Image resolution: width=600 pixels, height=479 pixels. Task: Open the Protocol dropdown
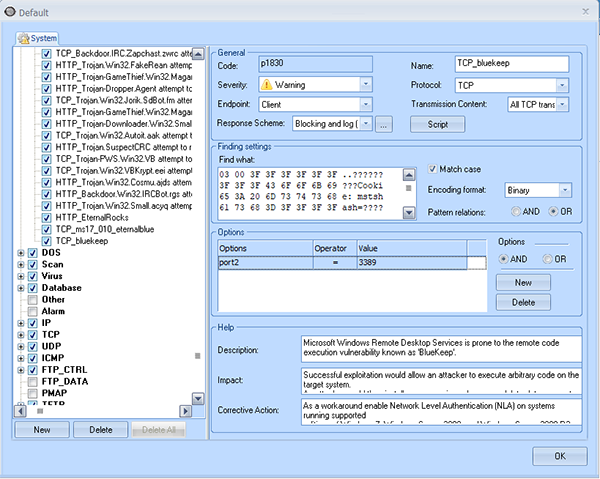pos(562,85)
